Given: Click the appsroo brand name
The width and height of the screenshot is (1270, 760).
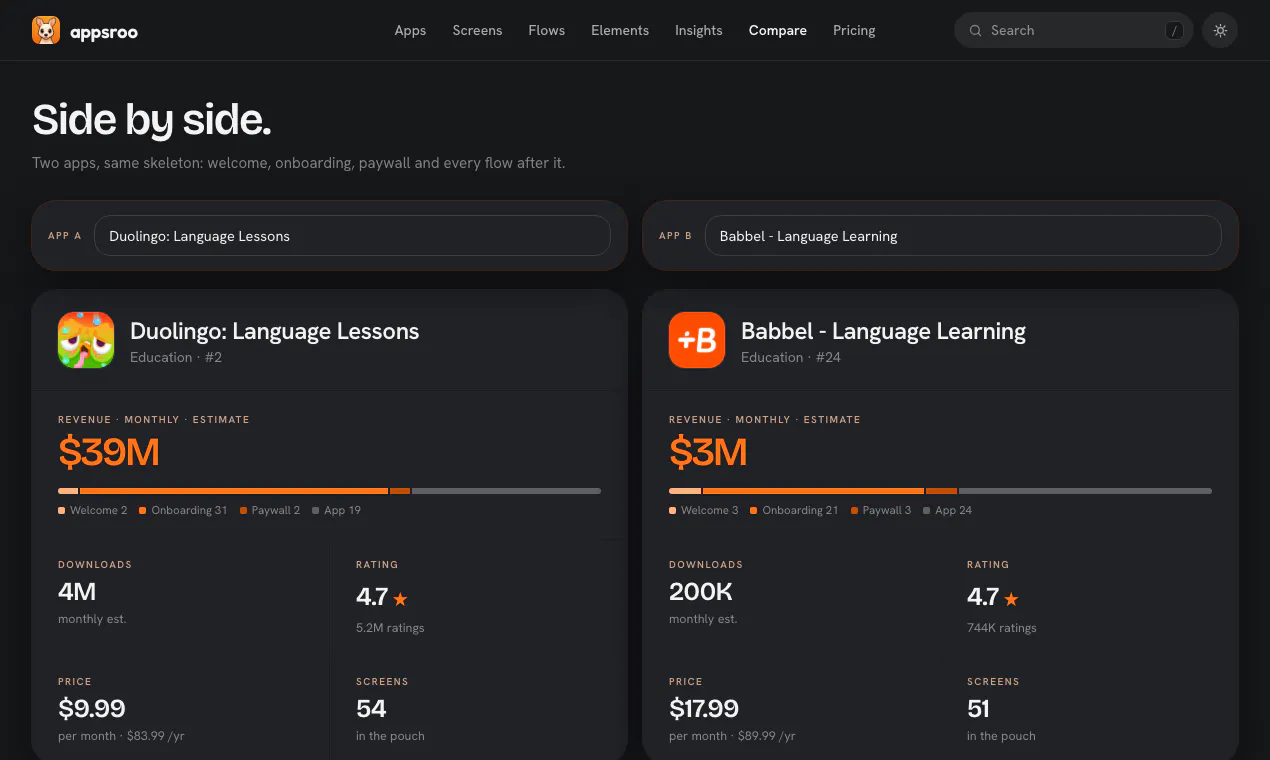Looking at the screenshot, I should (104, 32).
